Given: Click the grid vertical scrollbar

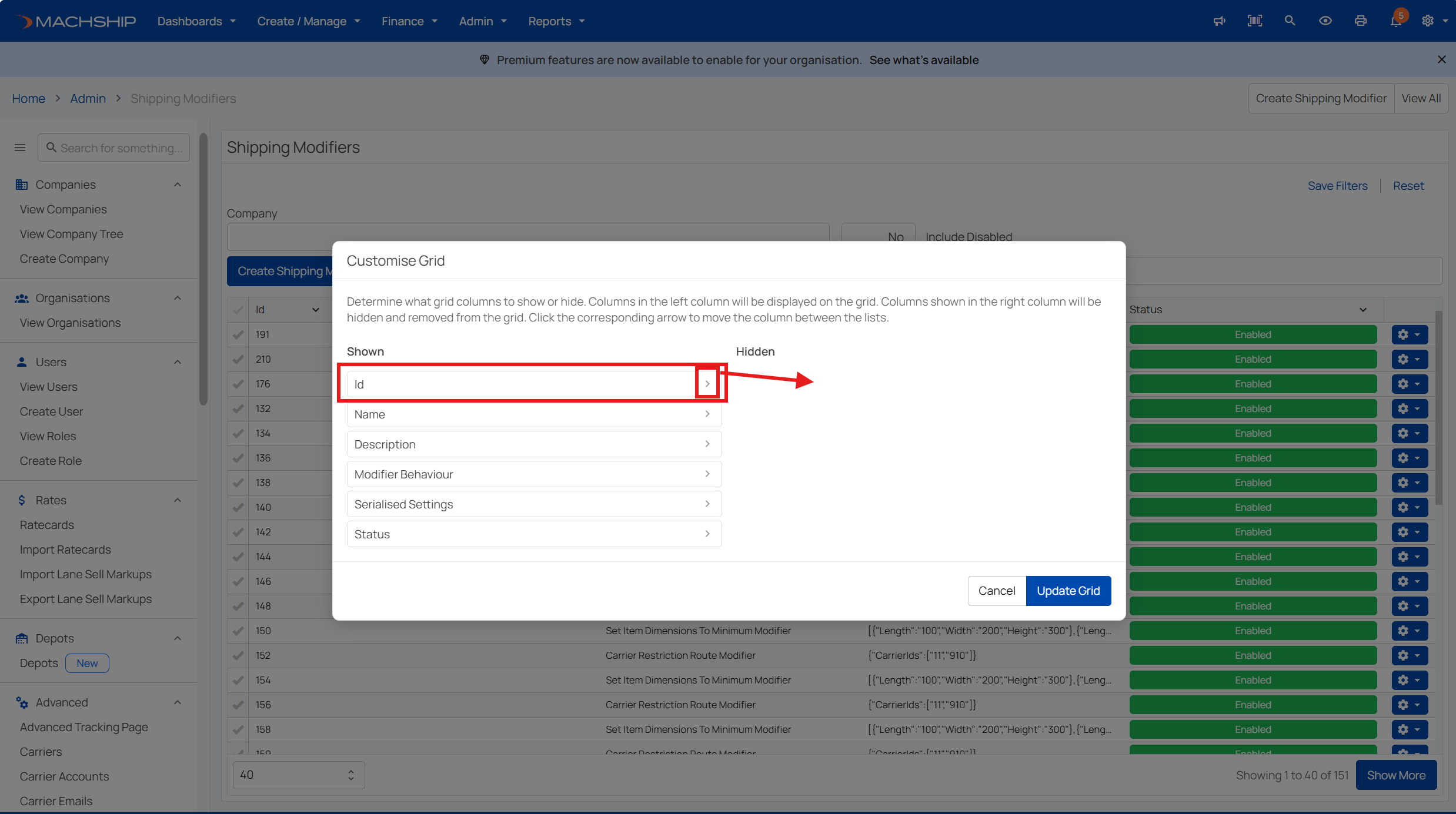Looking at the screenshot, I should tap(1438, 407).
